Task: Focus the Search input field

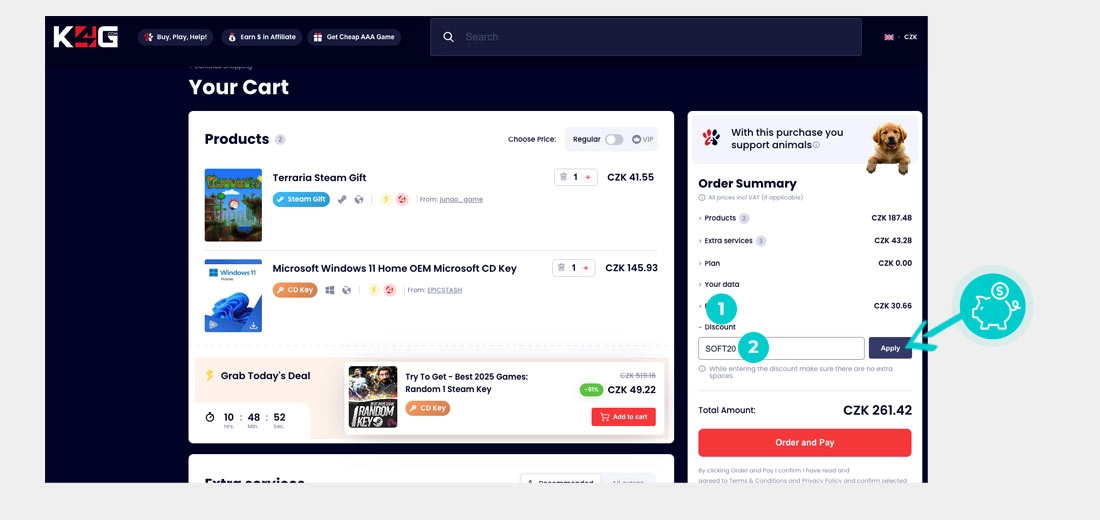Action: tap(645, 36)
